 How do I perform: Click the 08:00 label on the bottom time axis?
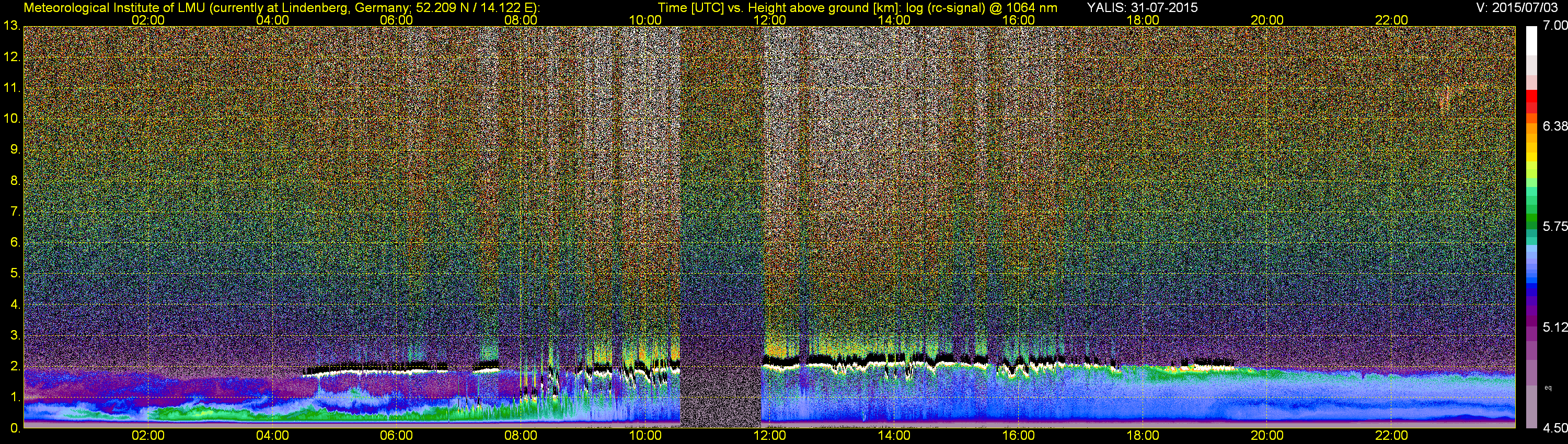click(x=521, y=436)
